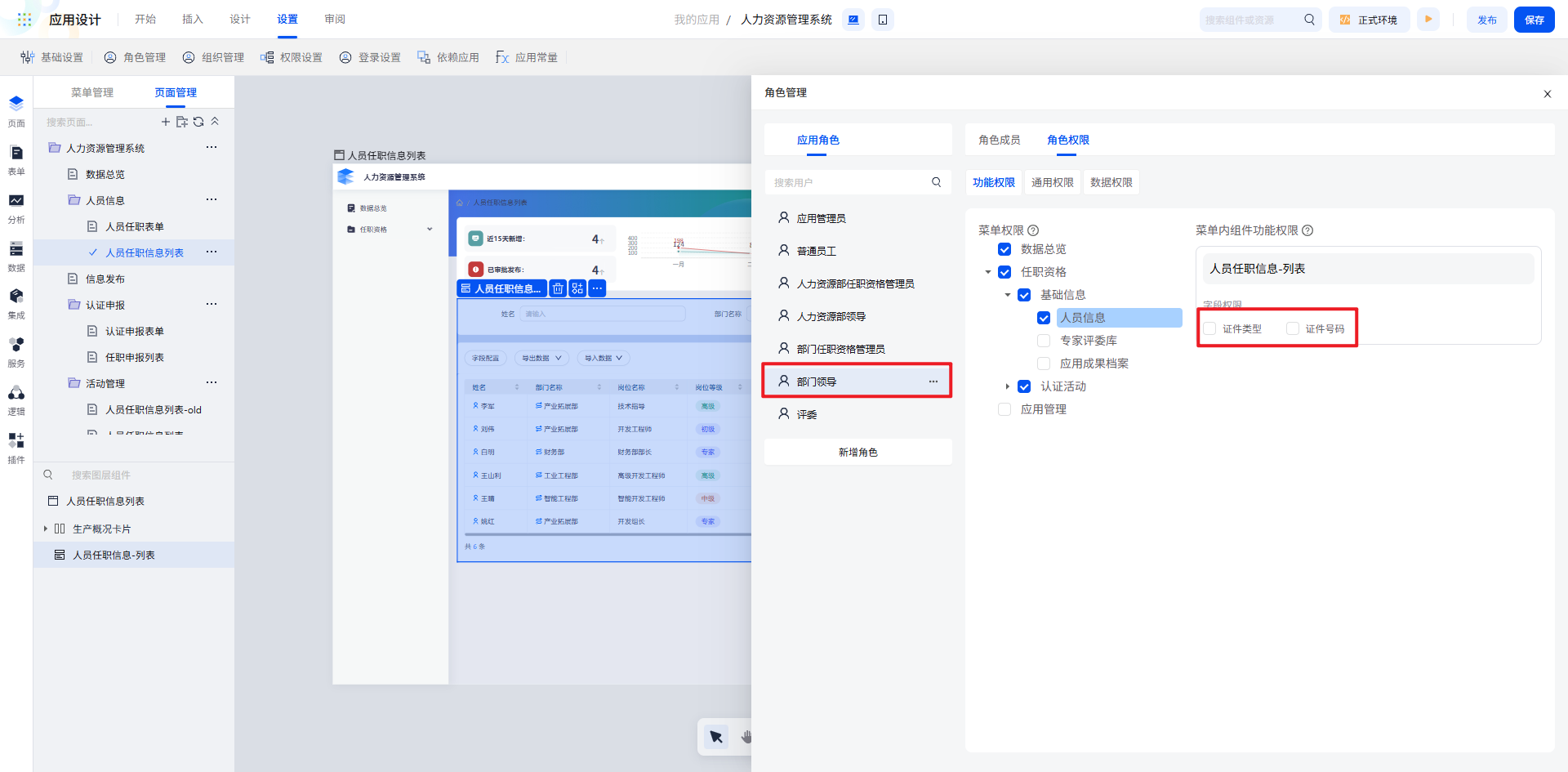The height and width of the screenshot is (772, 1568).
Task: Open the 逻辑 sidebar icon
Action: tap(16, 399)
